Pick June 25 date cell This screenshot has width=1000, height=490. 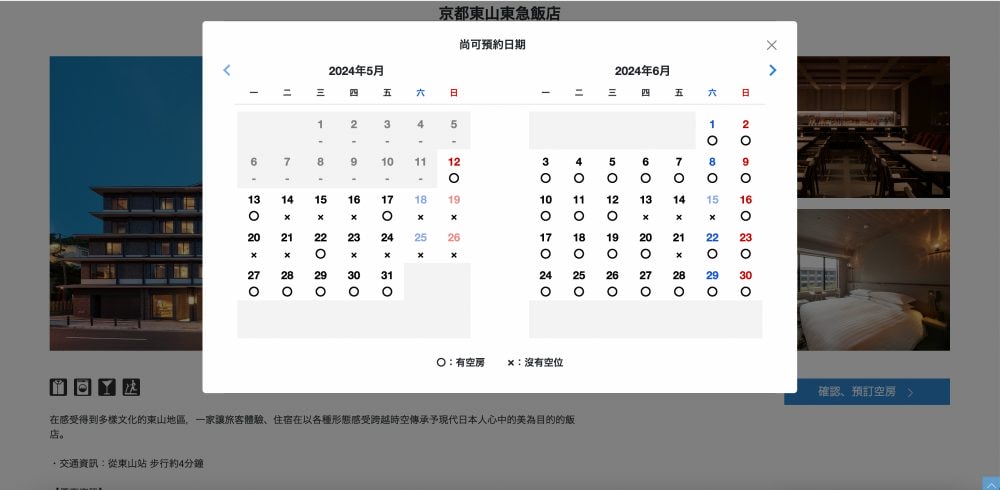[x=578, y=282]
